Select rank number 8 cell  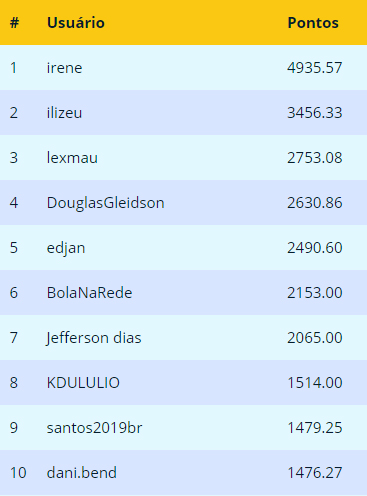pos(14,383)
